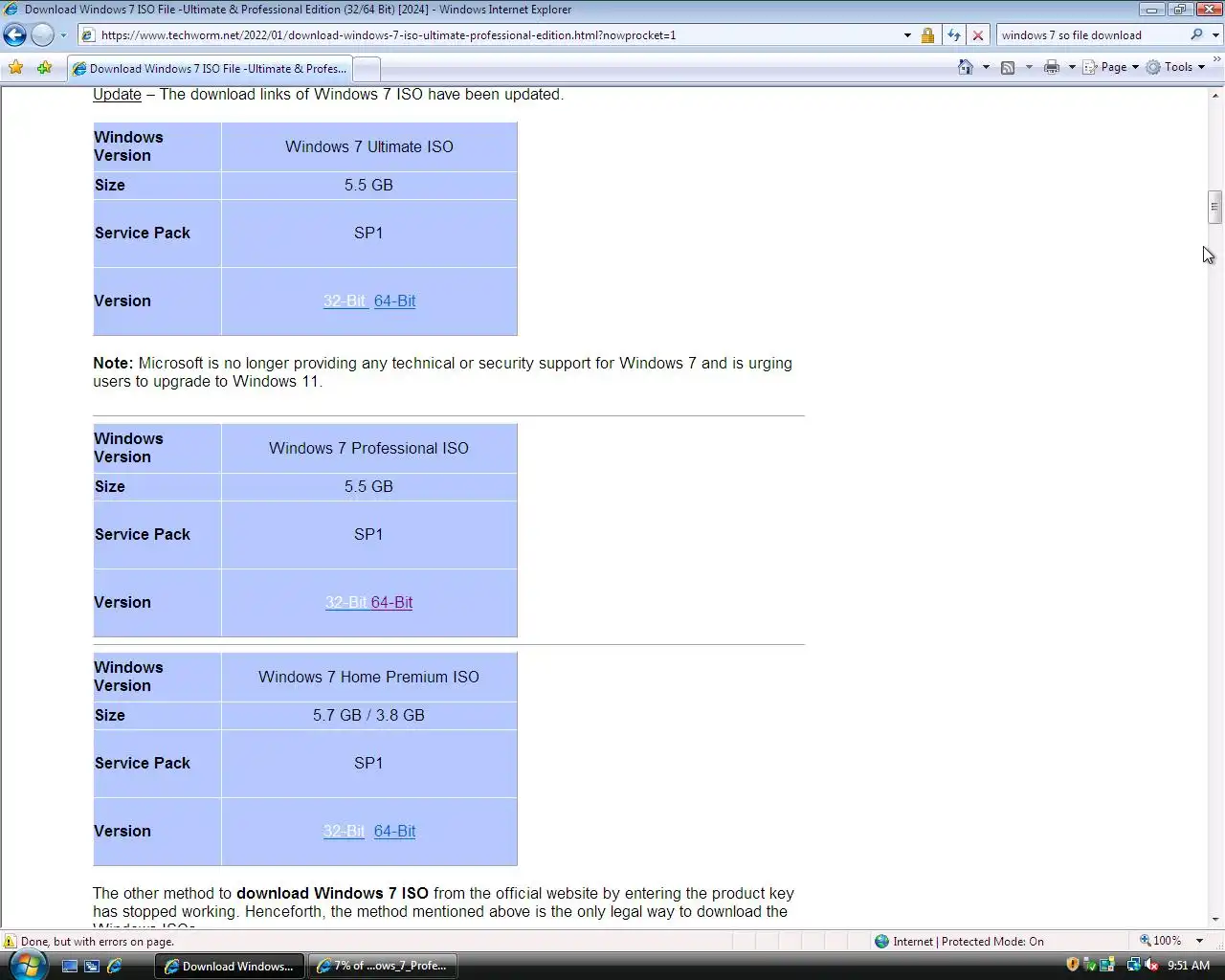This screenshot has width=1225, height=980.
Task: Expand the Print options dropdown arrow
Action: [x=1072, y=67]
